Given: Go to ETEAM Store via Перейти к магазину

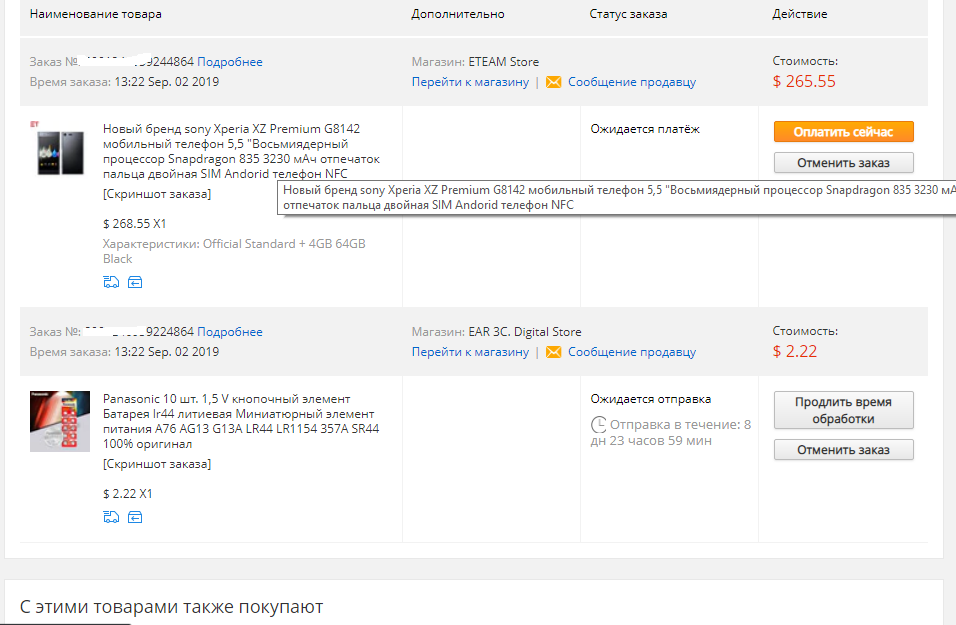Looking at the screenshot, I should 470,82.
